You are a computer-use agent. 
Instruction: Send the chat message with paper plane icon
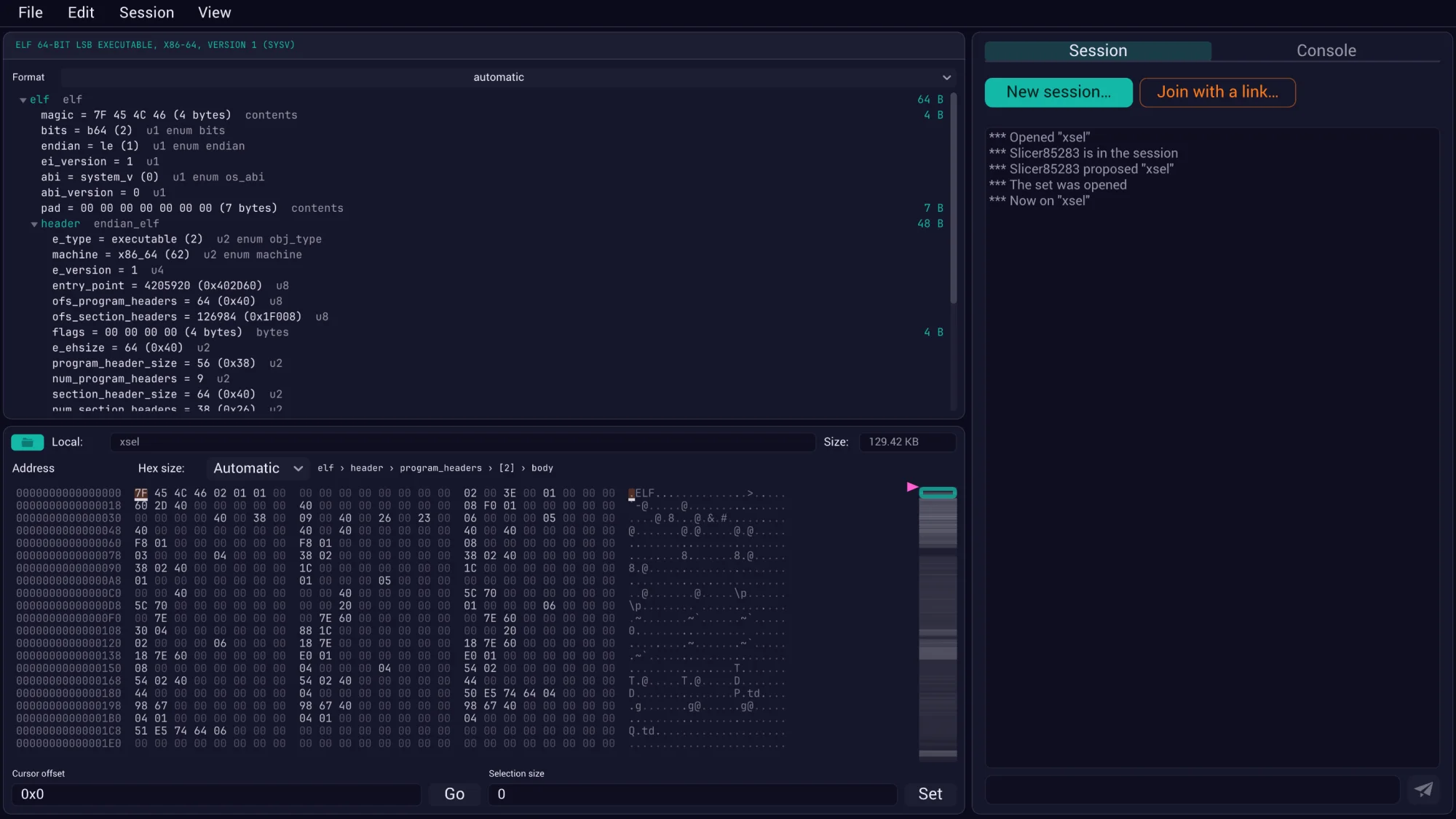(1423, 789)
